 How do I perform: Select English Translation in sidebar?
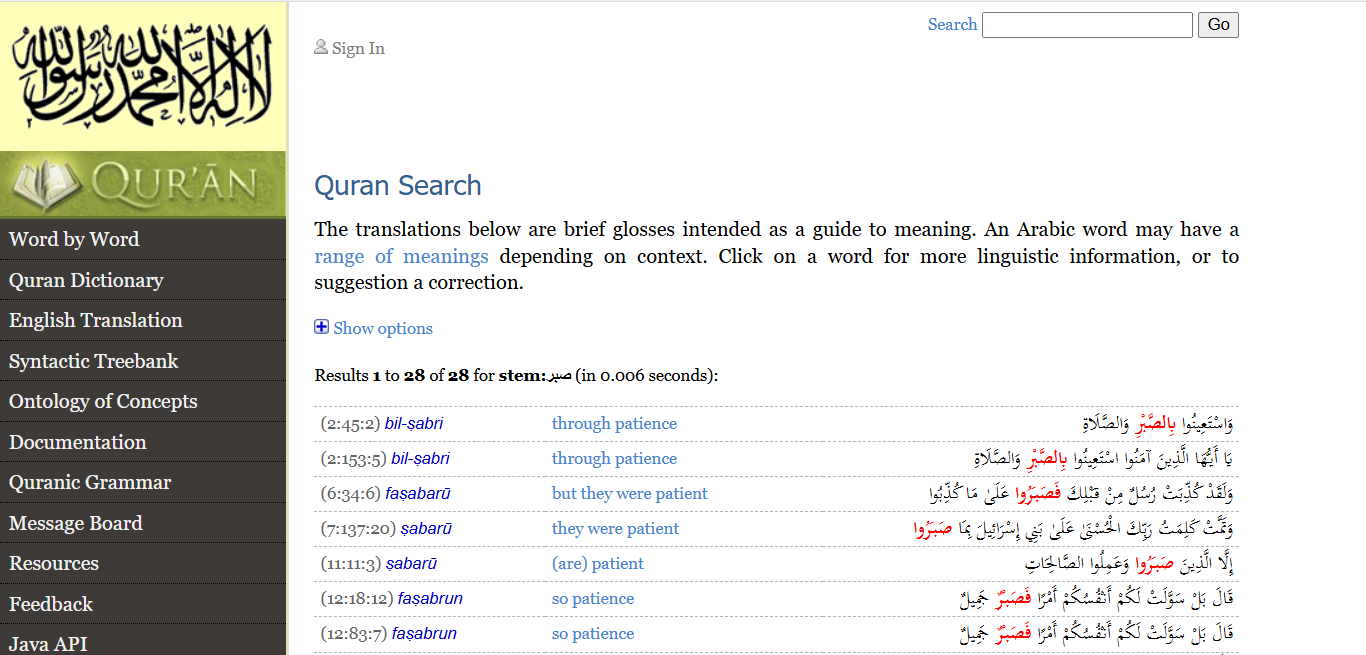96,321
